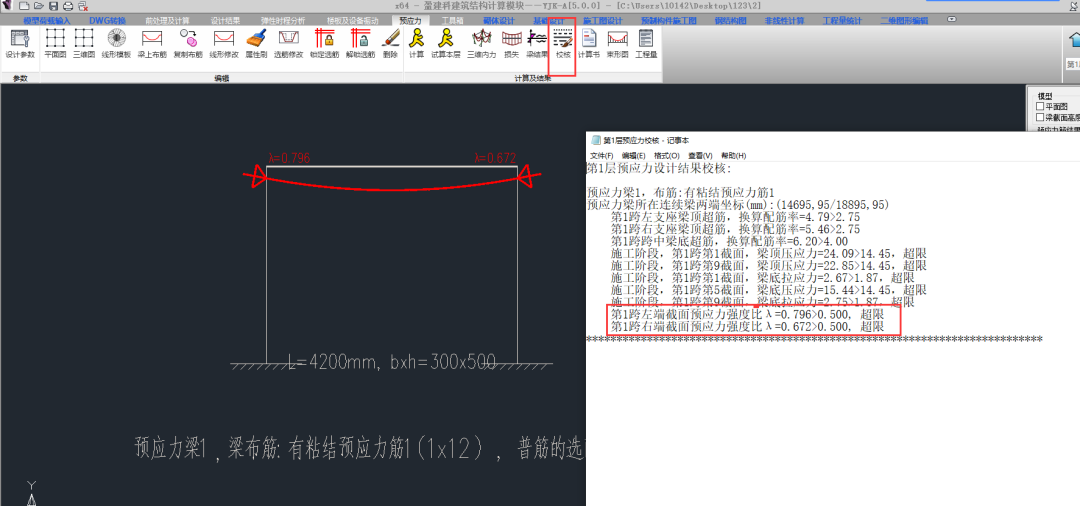Switch to the 预制构件施工图 tab
1080x506 pixels.
(669, 21)
